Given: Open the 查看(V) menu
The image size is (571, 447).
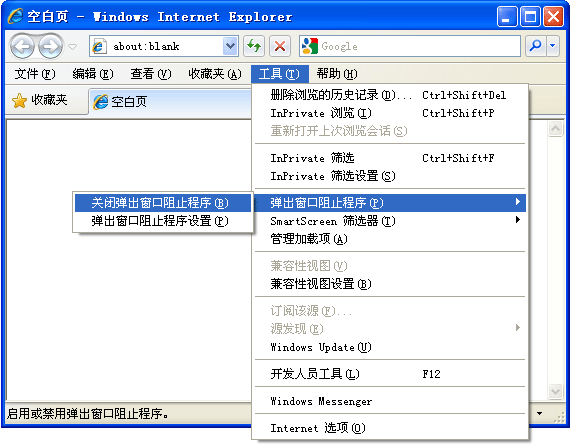Looking at the screenshot, I should pyautogui.click(x=151, y=74).
